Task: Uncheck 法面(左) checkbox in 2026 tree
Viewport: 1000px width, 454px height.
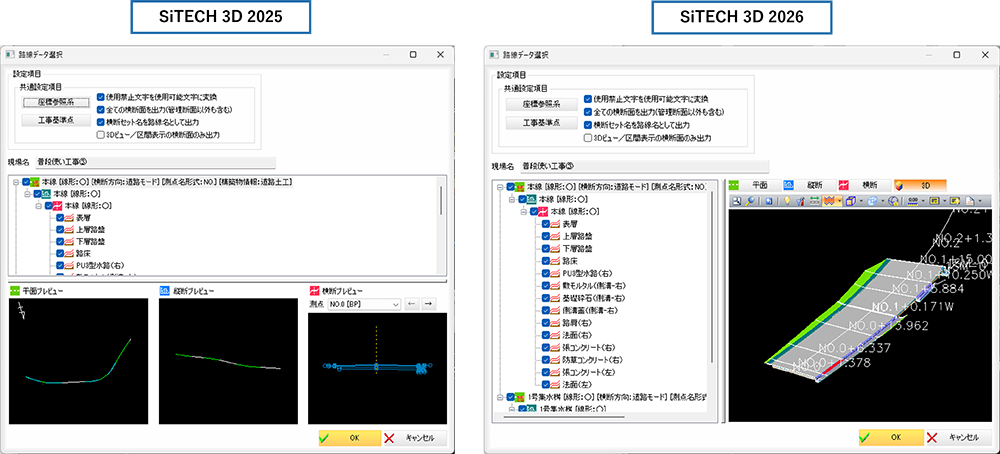Action: coord(546,384)
